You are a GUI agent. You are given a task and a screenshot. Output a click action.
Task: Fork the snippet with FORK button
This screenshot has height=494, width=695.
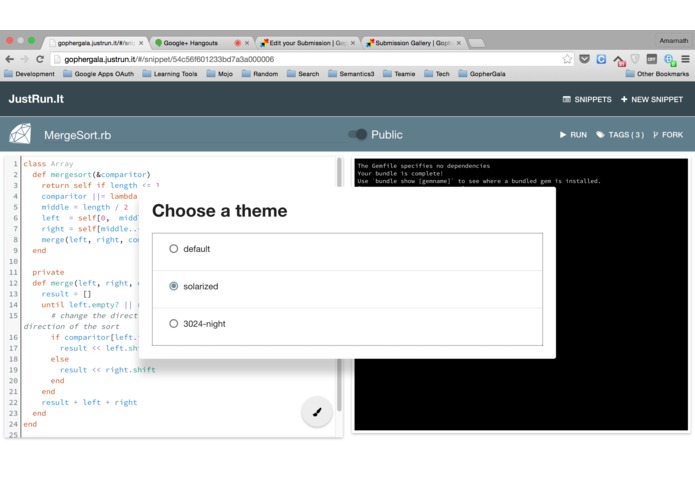668,135
